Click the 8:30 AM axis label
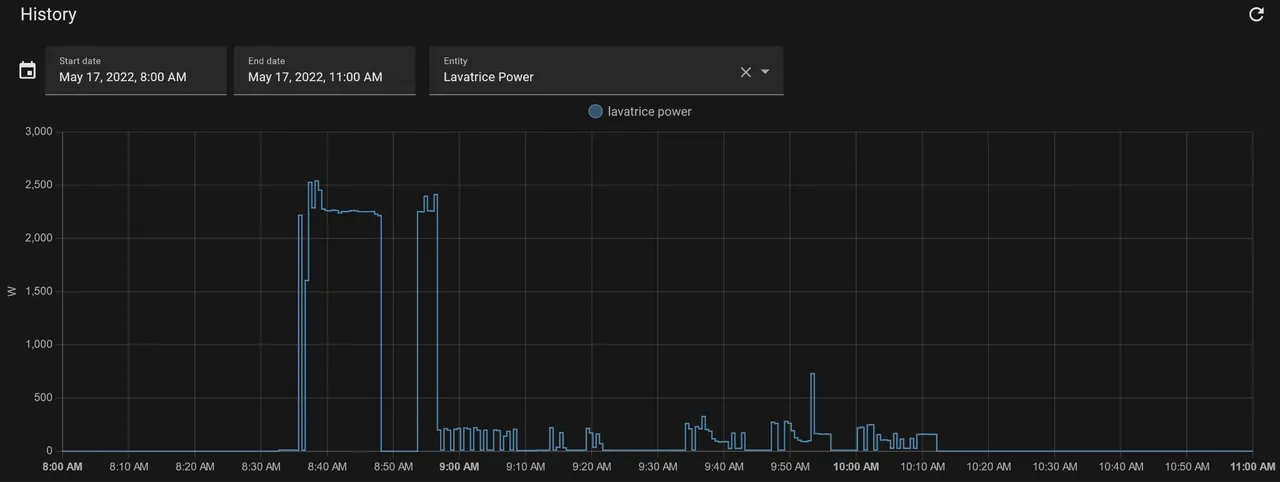This screenshot has height=482, width=1280. tap(261, 466)
